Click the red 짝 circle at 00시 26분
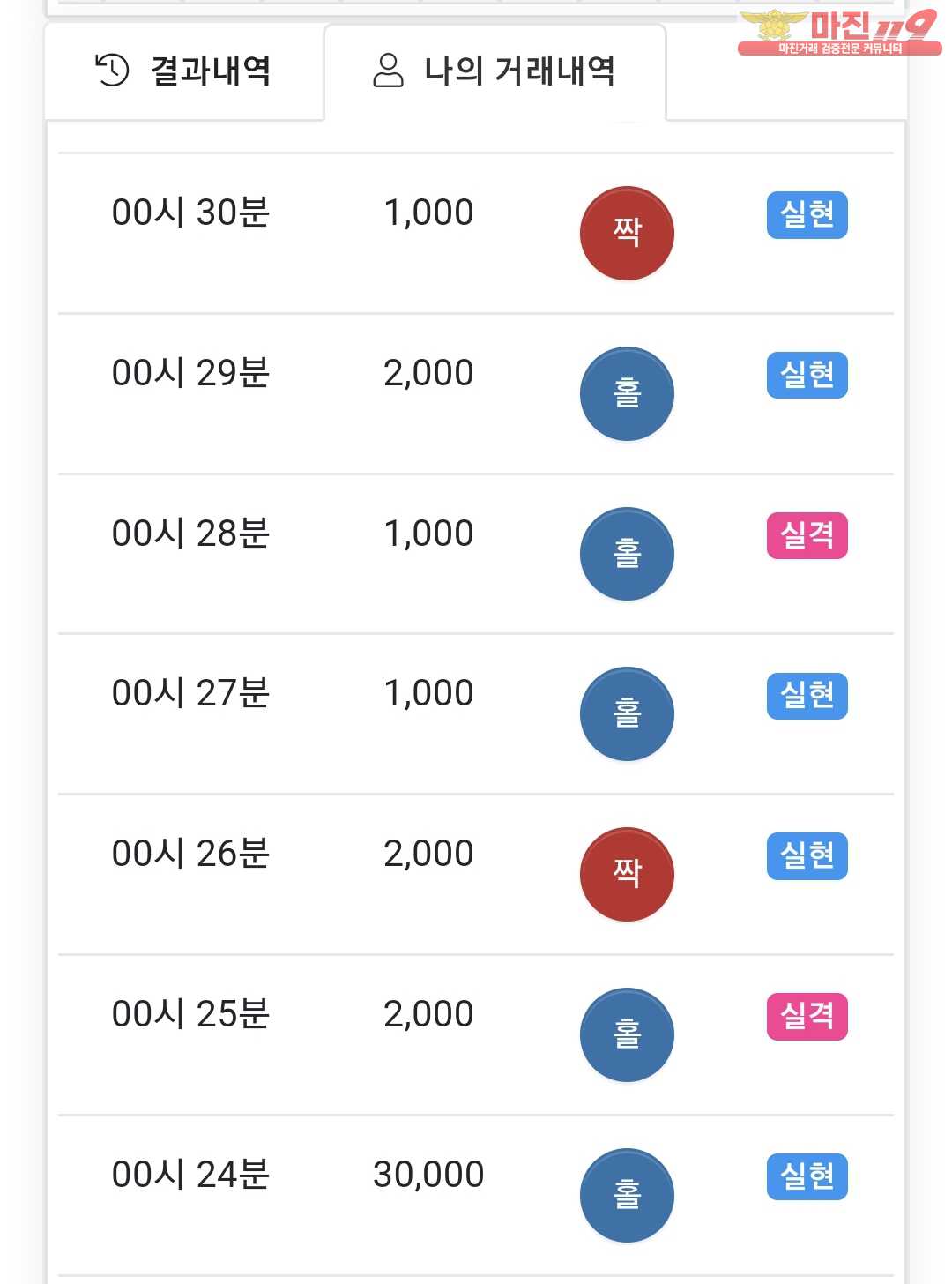 (x=627, y=874)
